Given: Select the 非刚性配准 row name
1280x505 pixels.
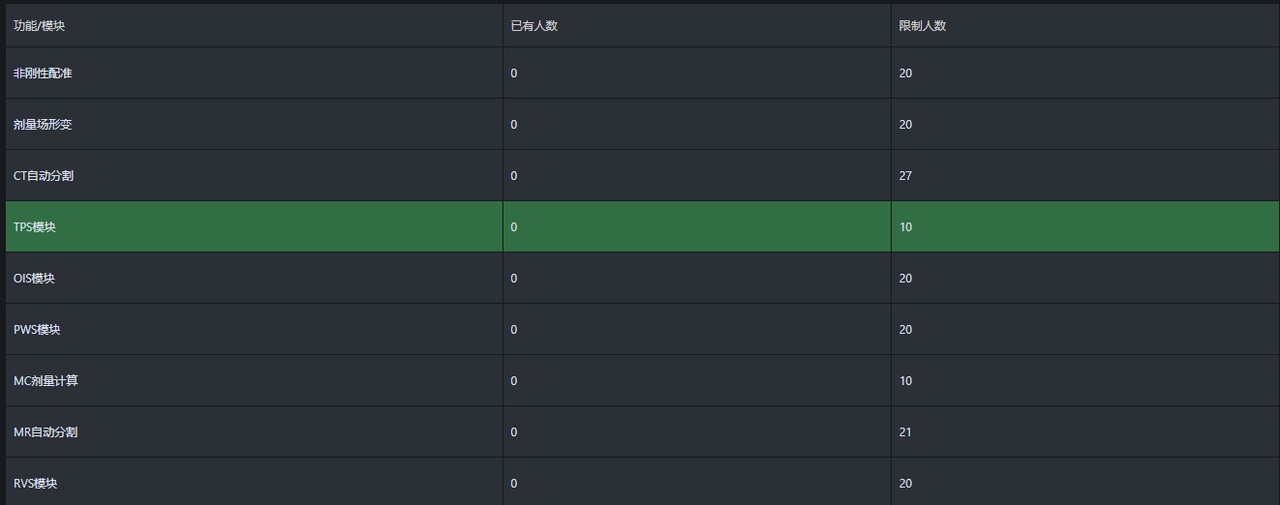Looking at the screenshot, I should (42, 74).
